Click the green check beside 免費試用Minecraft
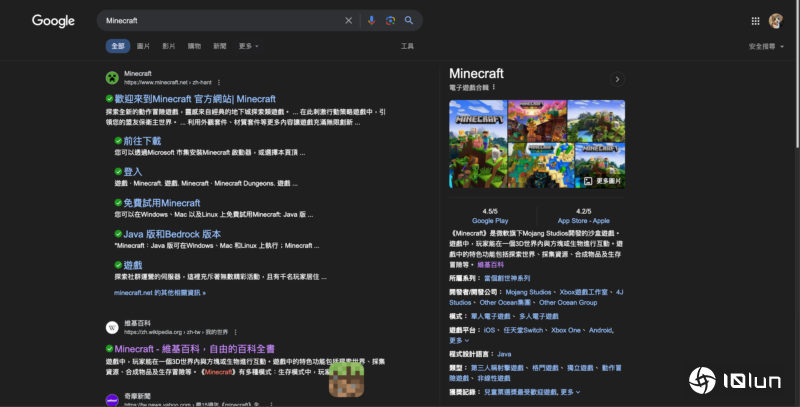The height and width of the screenshot is (407, 800). pyautogui.click(x=118, y=203)
